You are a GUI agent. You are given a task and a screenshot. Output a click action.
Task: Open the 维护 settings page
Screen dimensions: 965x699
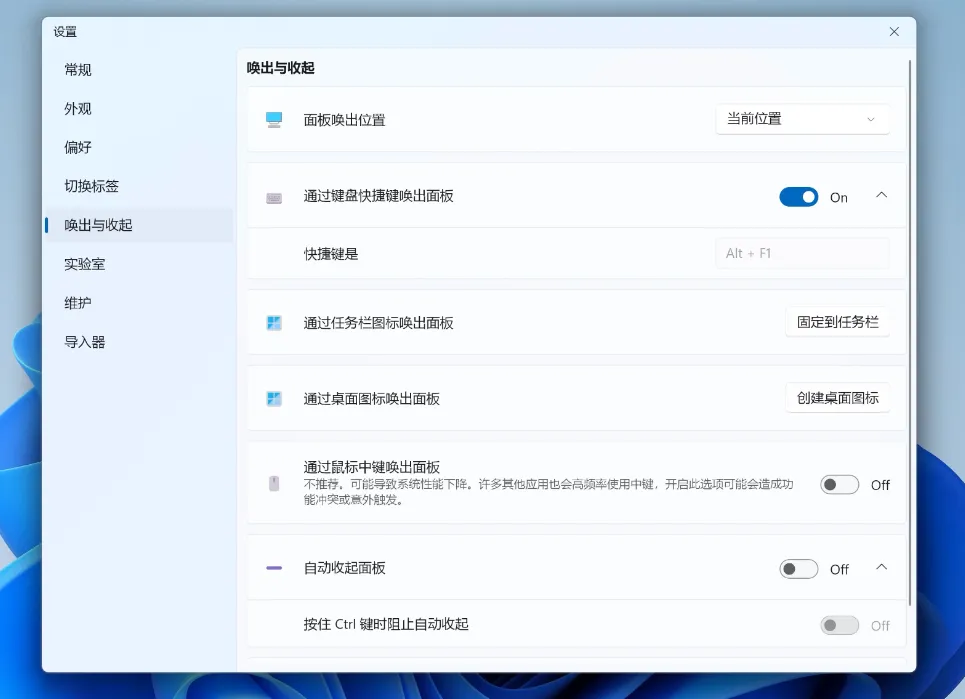click(139, 303)
